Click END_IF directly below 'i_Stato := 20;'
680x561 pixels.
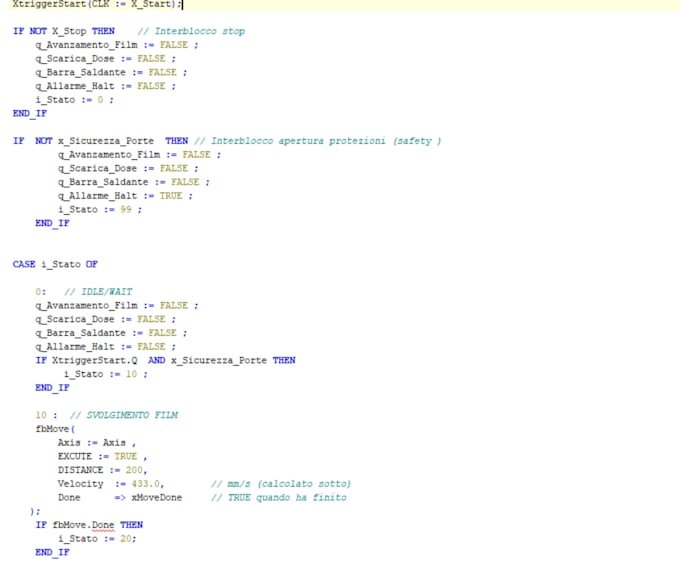(52, 552)
